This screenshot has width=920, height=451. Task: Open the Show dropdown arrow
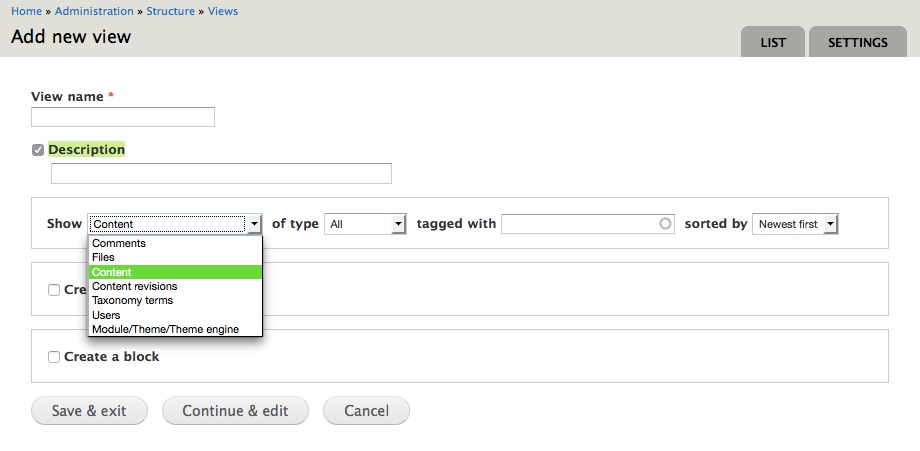(x=254, y=224)
